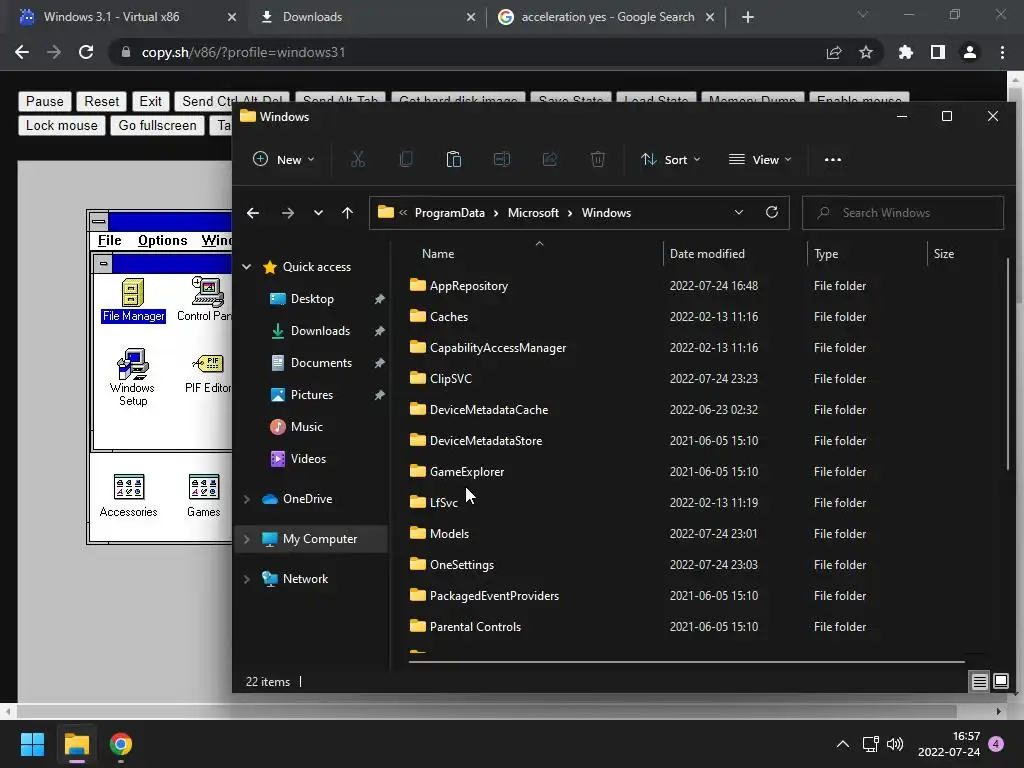
Task: Click the Cut scissors icon in Explorer toolbar
Action: coord(358,159)
